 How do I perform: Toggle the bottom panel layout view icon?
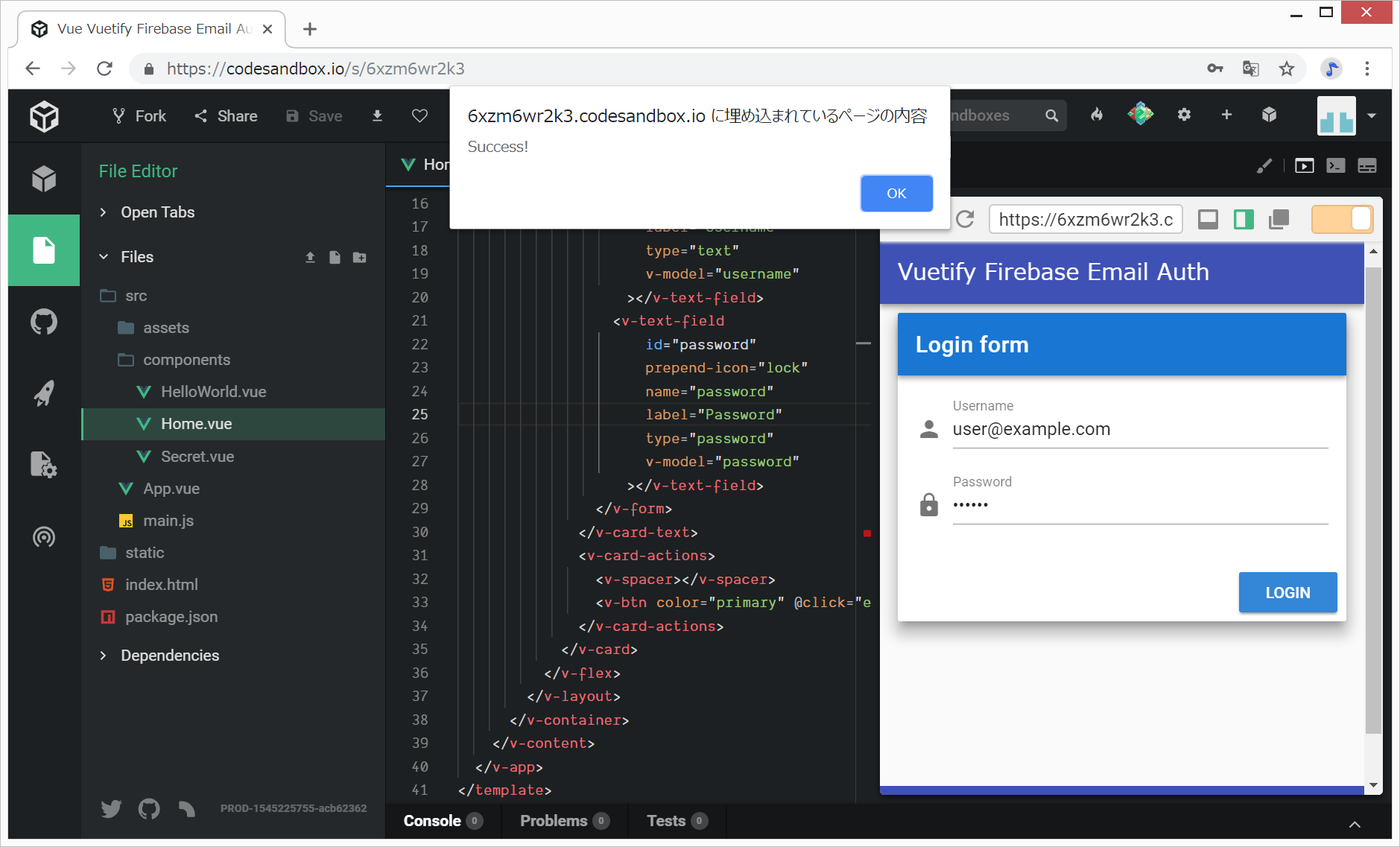[1208, 220]
